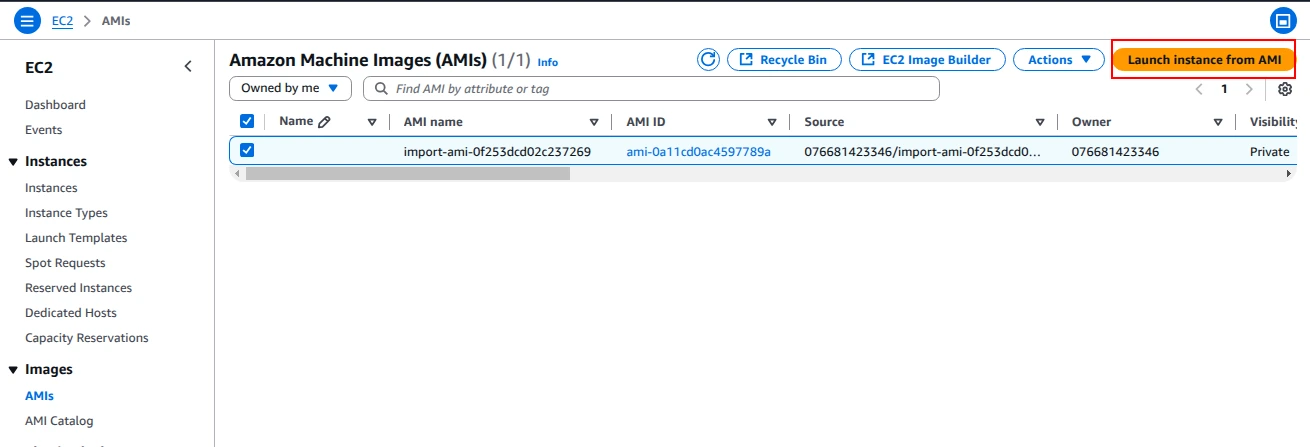Select AMIs in the sidebar
The height and width of the screenshot is (447, 1310).
(39, 396)
